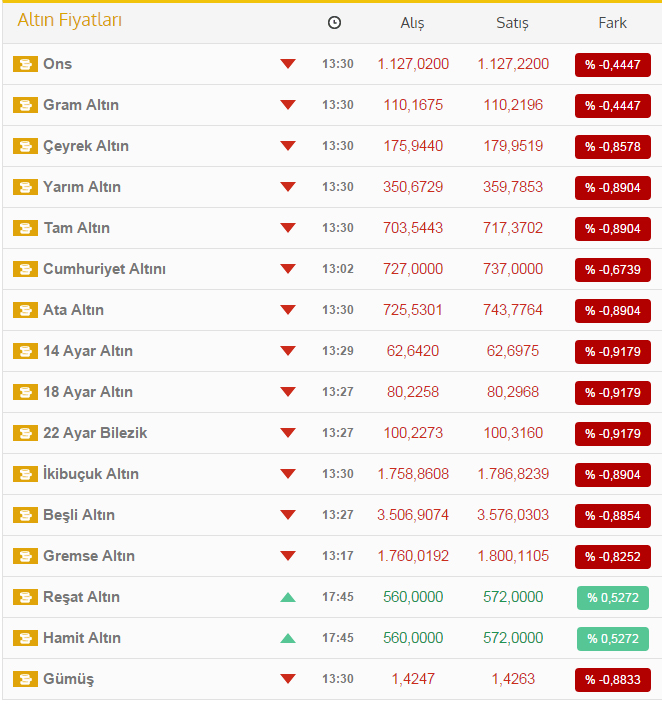Click the Satış column header

512,23
